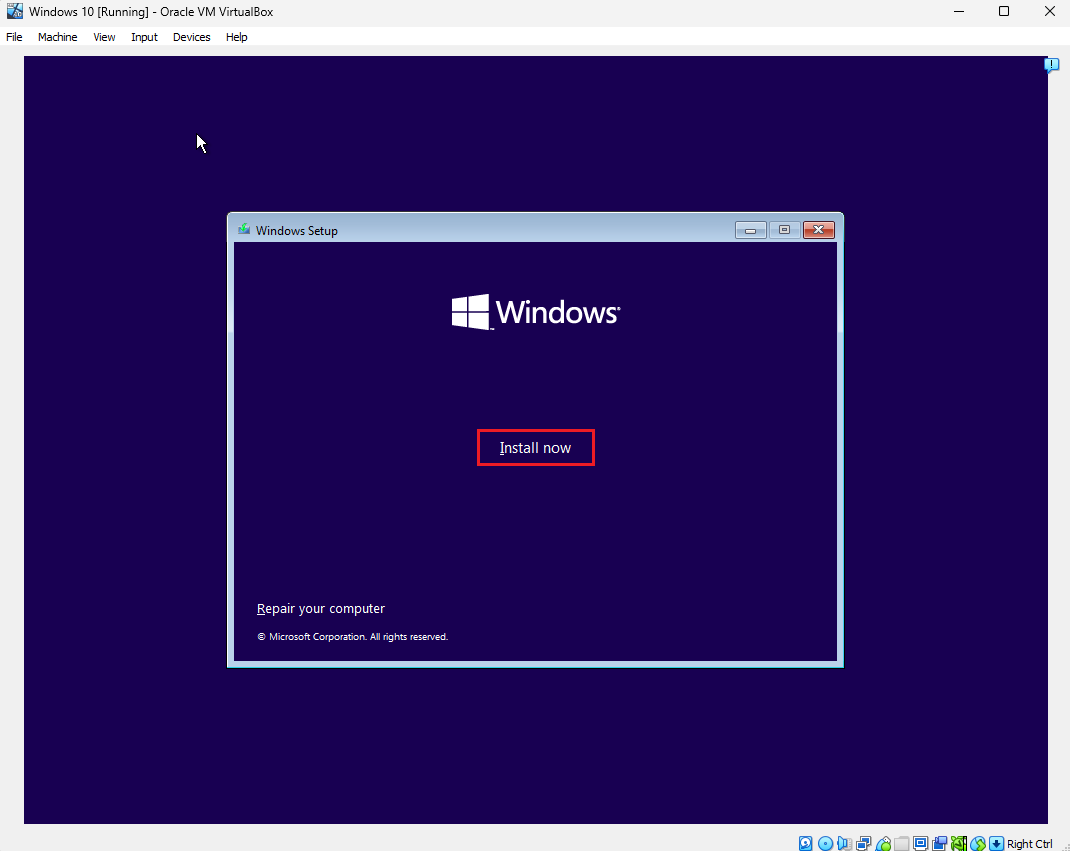Maximize the Windows Setup dialog
Image resolution: width=1070 pixels, height=851 pixels.
point(785,230)
